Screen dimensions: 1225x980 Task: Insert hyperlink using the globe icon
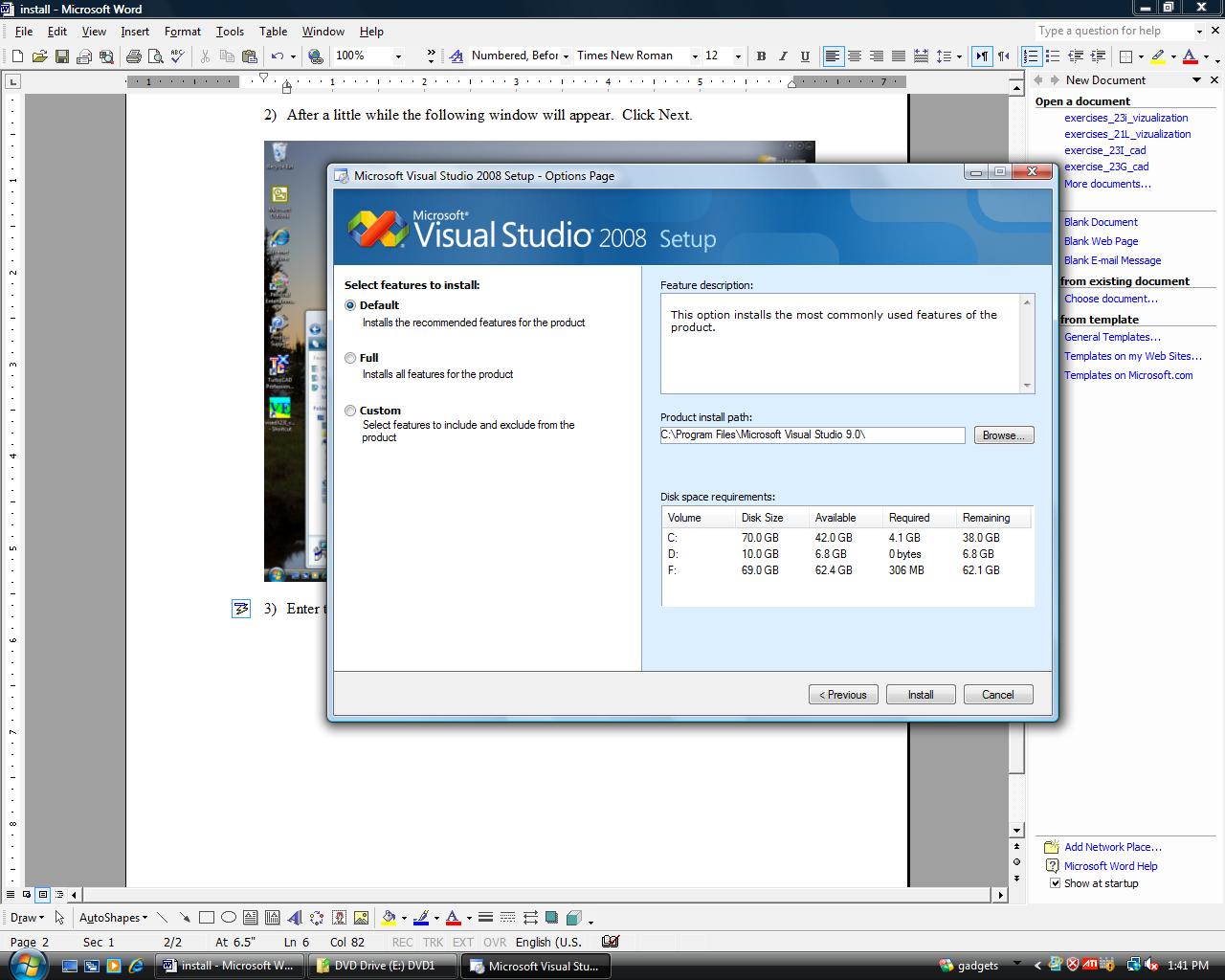tap(316, 56)
